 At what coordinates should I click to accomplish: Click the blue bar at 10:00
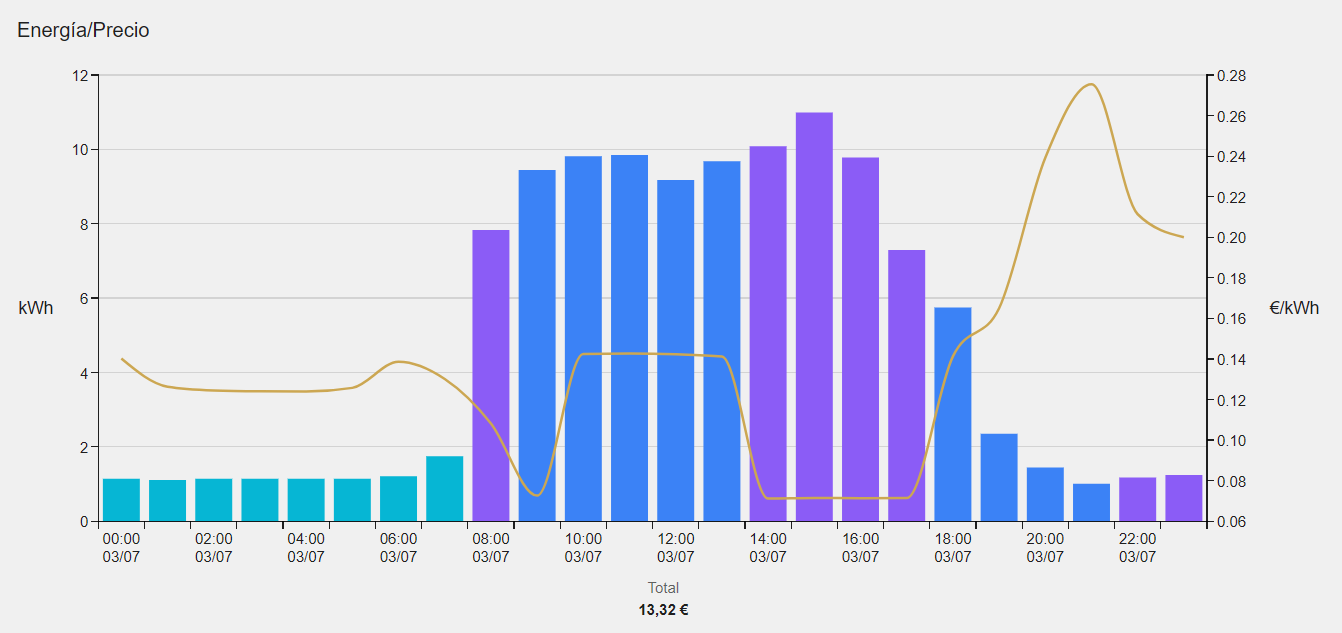(x=583, y=339)
